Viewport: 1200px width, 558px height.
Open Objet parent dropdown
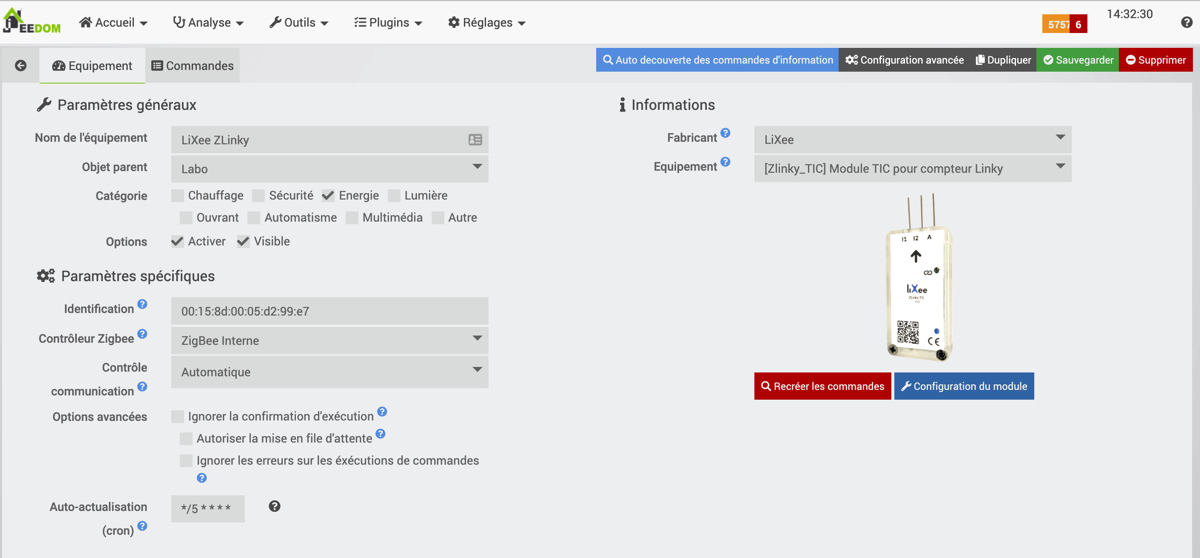pyautogui.click(x=329, y=168)
